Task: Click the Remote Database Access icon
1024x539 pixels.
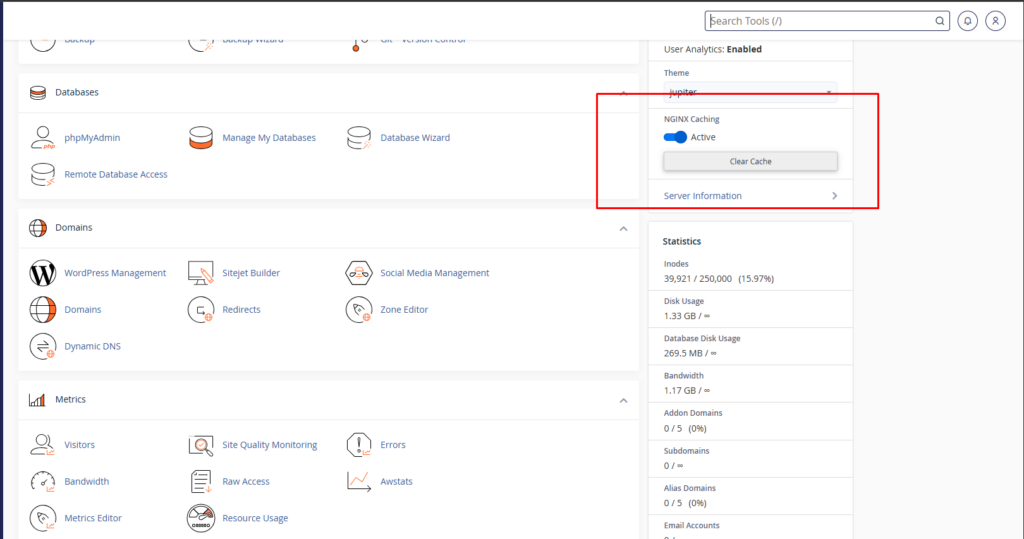Action: (x=42, y=174)
